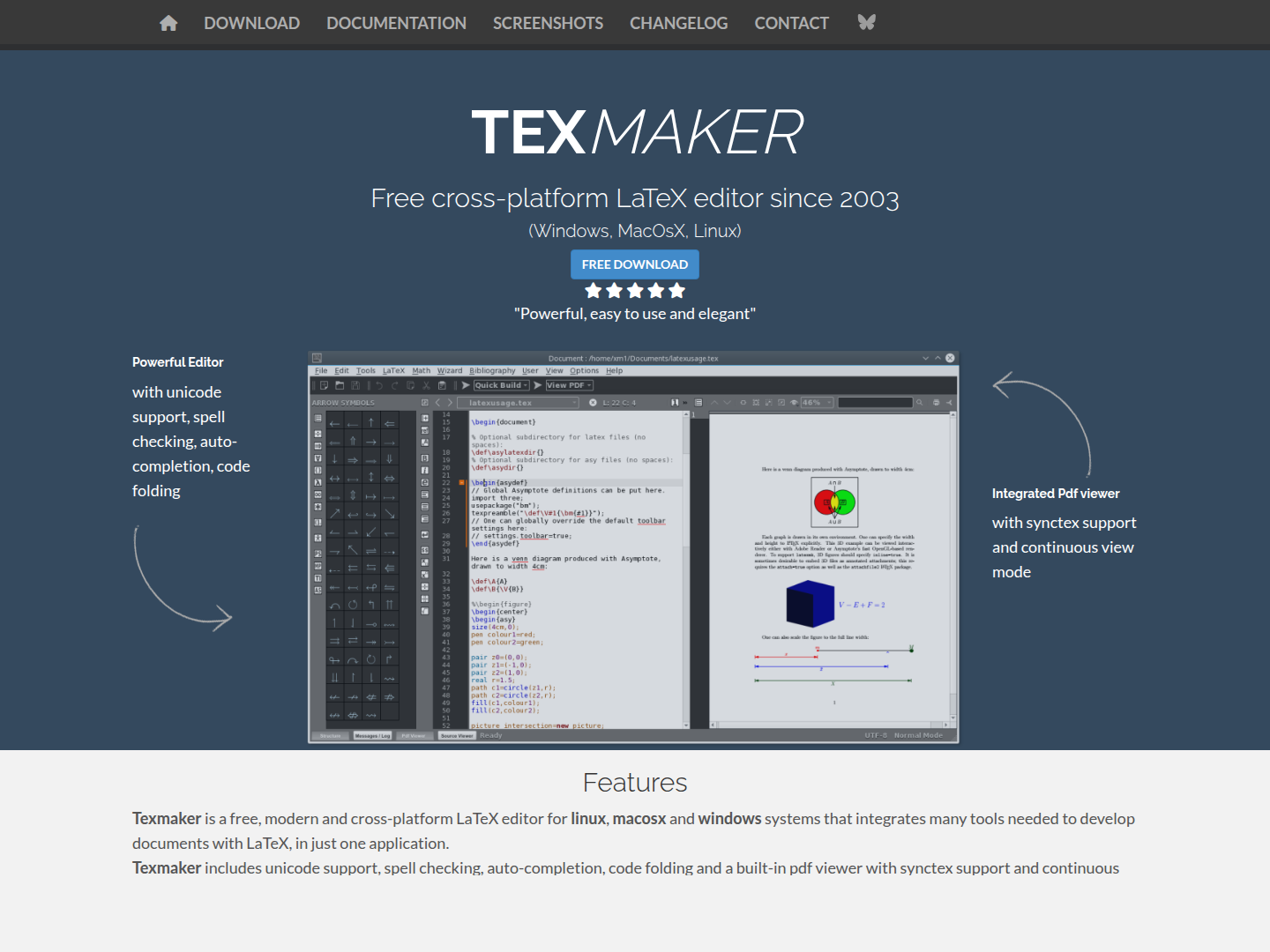Toggle Structure button in status bar

coord(331,735)
